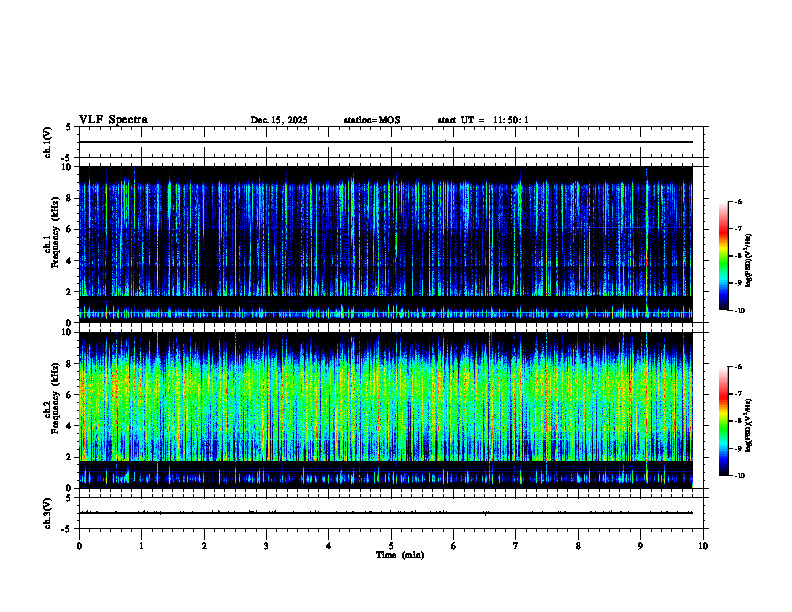Click time axis tick label "0"
The image size is (792, 612).
79,546
